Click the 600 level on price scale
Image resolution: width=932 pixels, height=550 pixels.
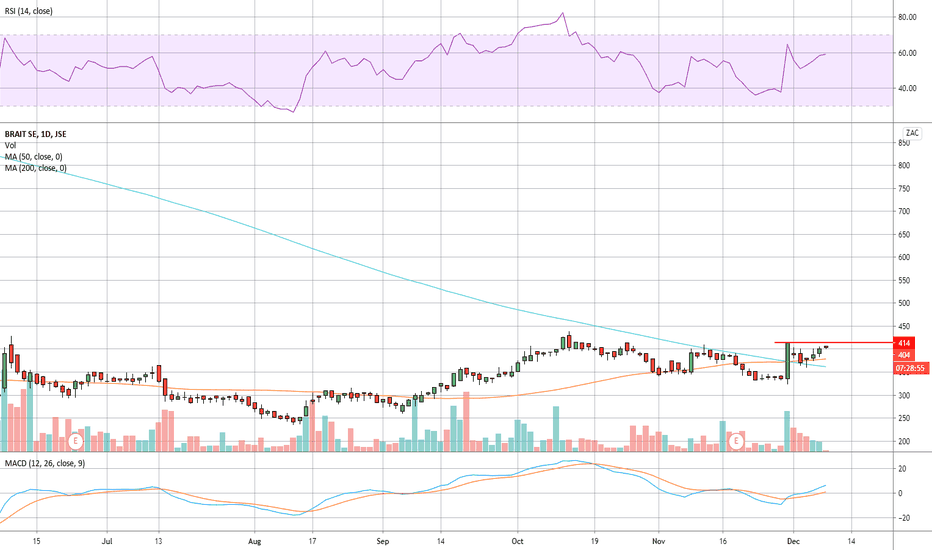[904, 257]
